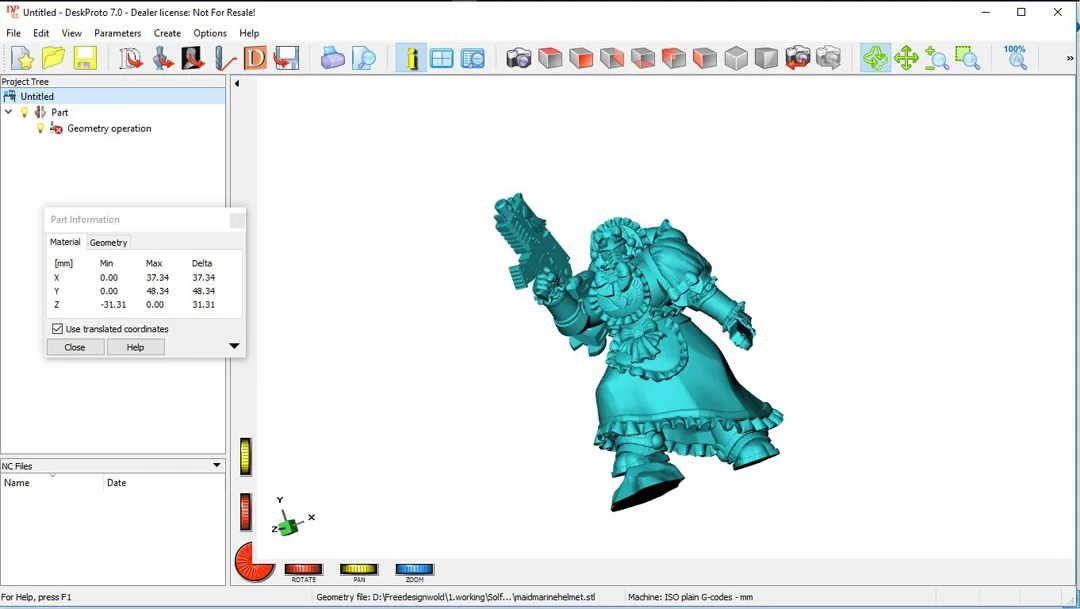Open the Help menu
The height and width of the screenshot is (609, 1080).
point(249,33)
